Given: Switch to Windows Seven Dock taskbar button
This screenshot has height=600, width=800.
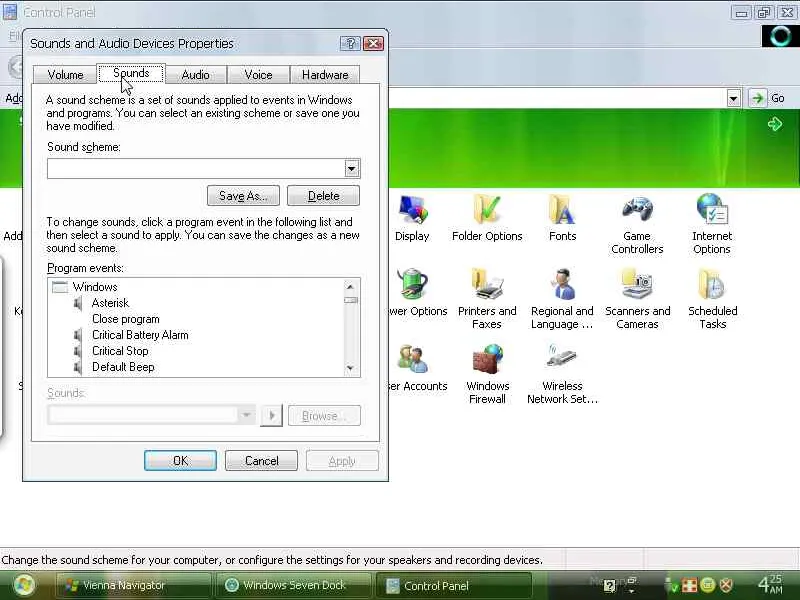Looking at the screenshot, I should point(293,585).
